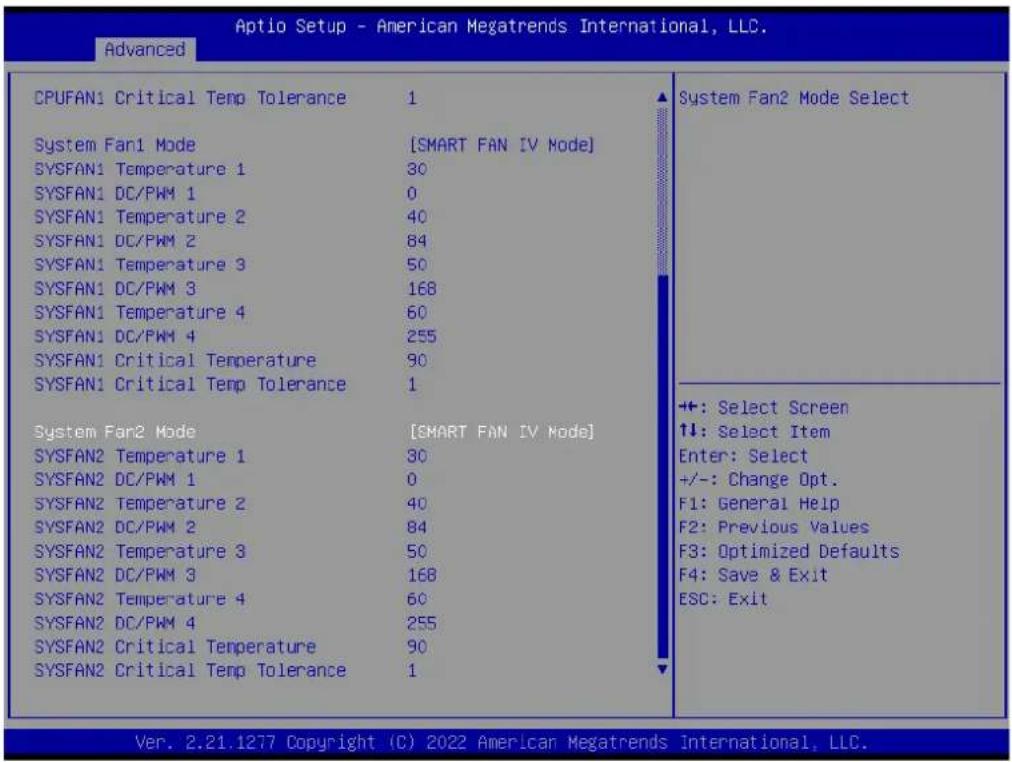Edit SYSFAN1 Temperature 1 value 30

tap(417, 169)
